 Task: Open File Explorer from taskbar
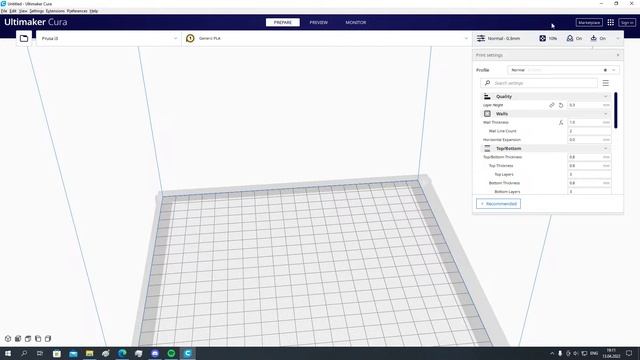click(x=89, y=353)
